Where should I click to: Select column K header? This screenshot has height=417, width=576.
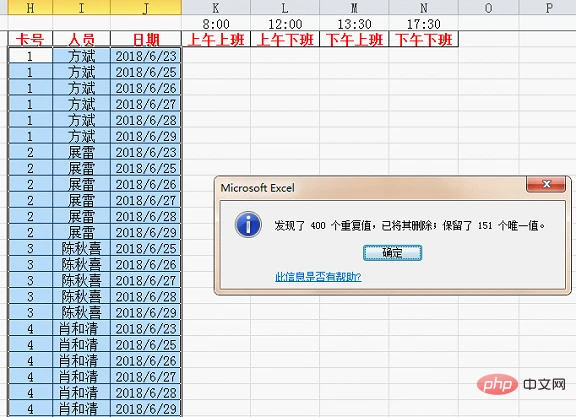click(x=216, y=7)
